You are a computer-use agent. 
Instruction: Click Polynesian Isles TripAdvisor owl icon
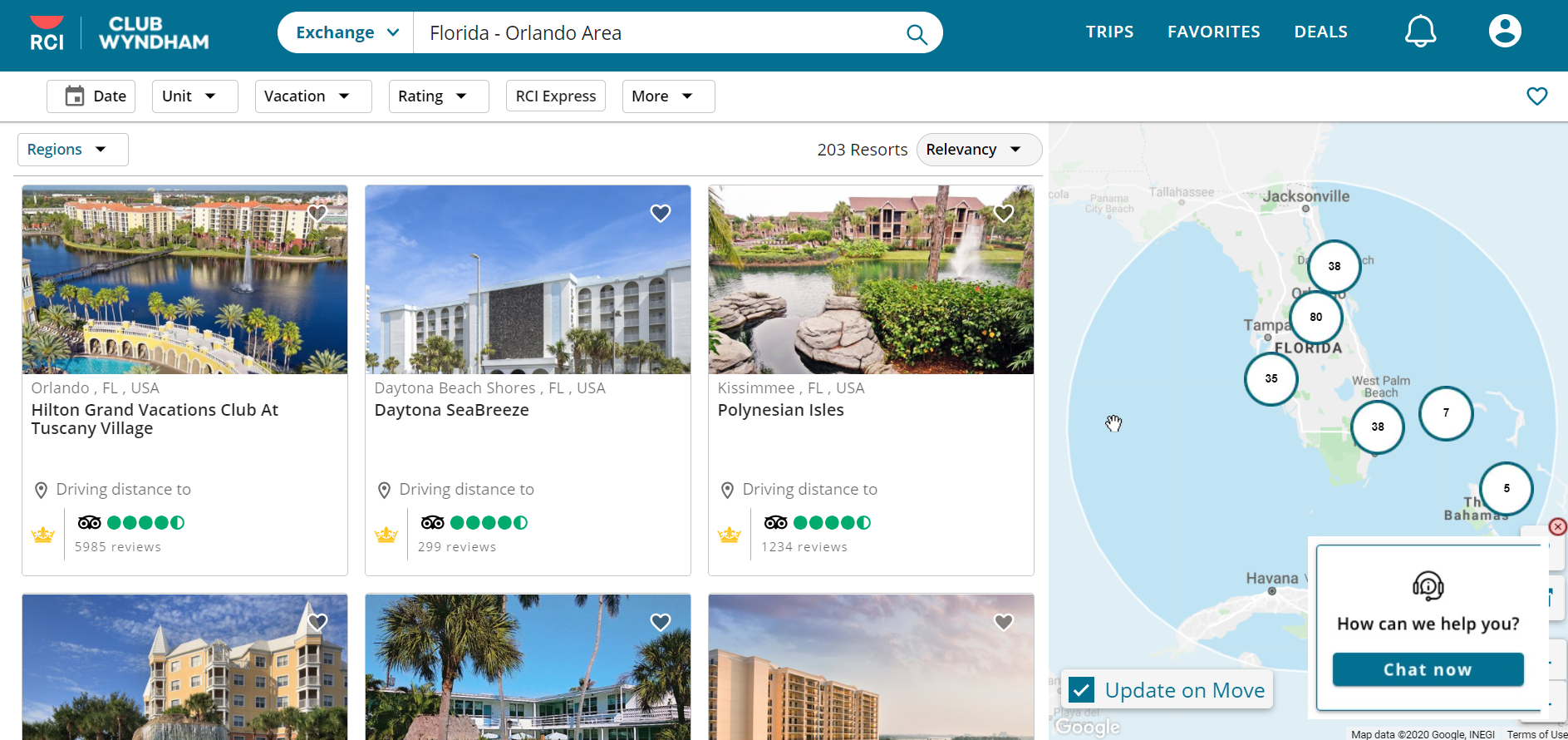coord(776,522)
